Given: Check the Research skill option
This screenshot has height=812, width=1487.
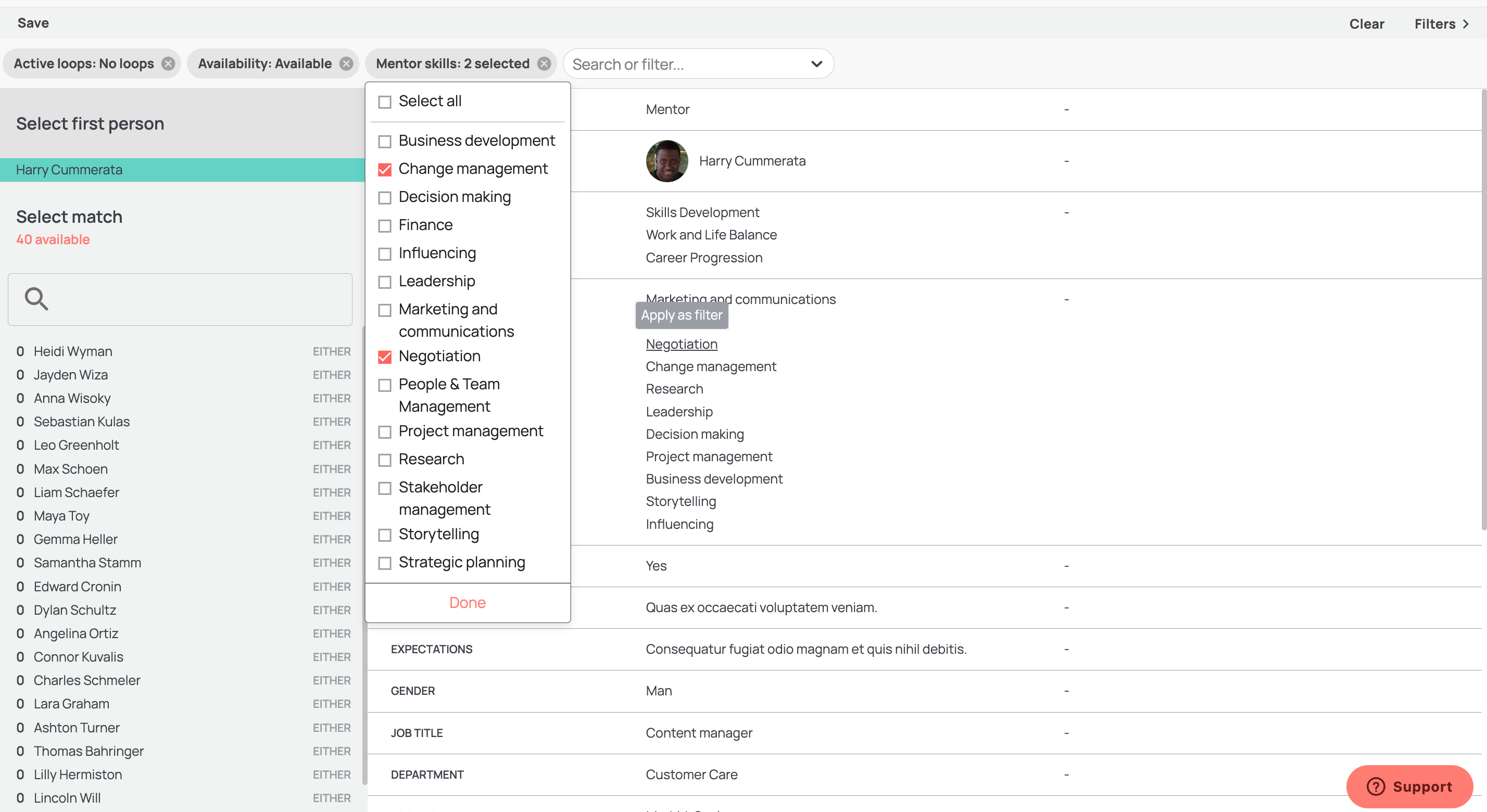Looking at the screenshot, I should click(384, 460).
